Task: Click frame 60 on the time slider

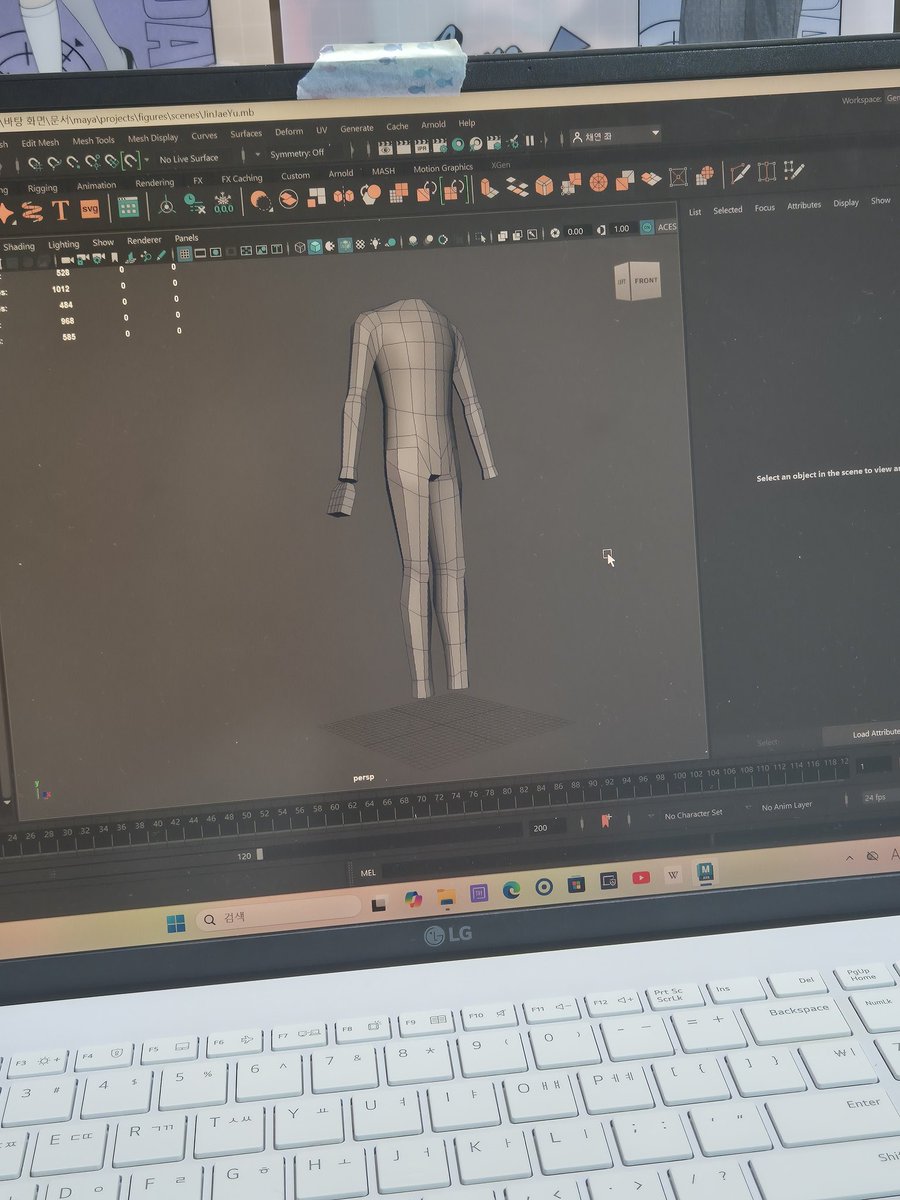Action: tap(334, 807)
